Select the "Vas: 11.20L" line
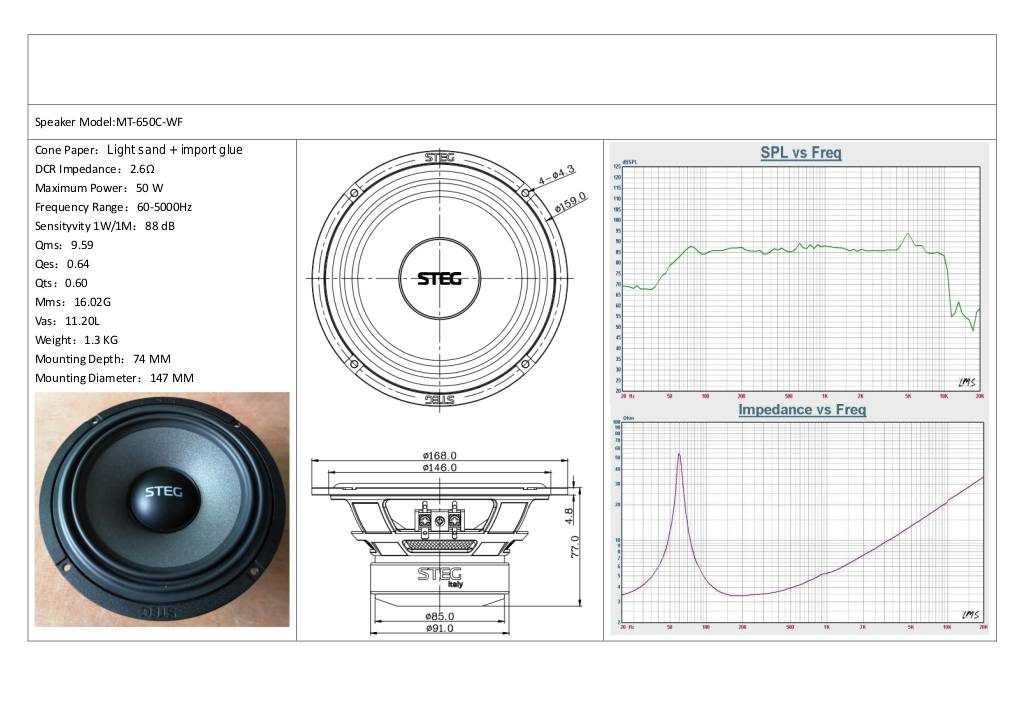1024x725 pixels. [x=67, y=321]
